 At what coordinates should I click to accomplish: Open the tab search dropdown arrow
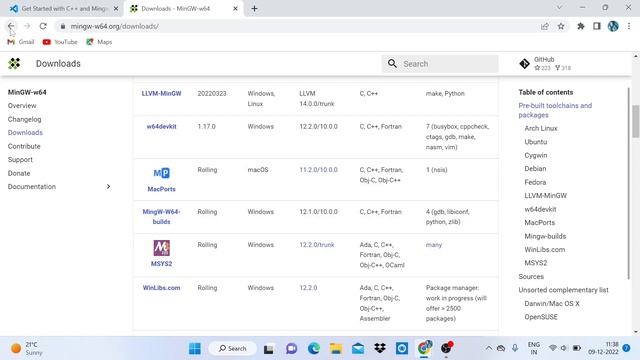560,8
